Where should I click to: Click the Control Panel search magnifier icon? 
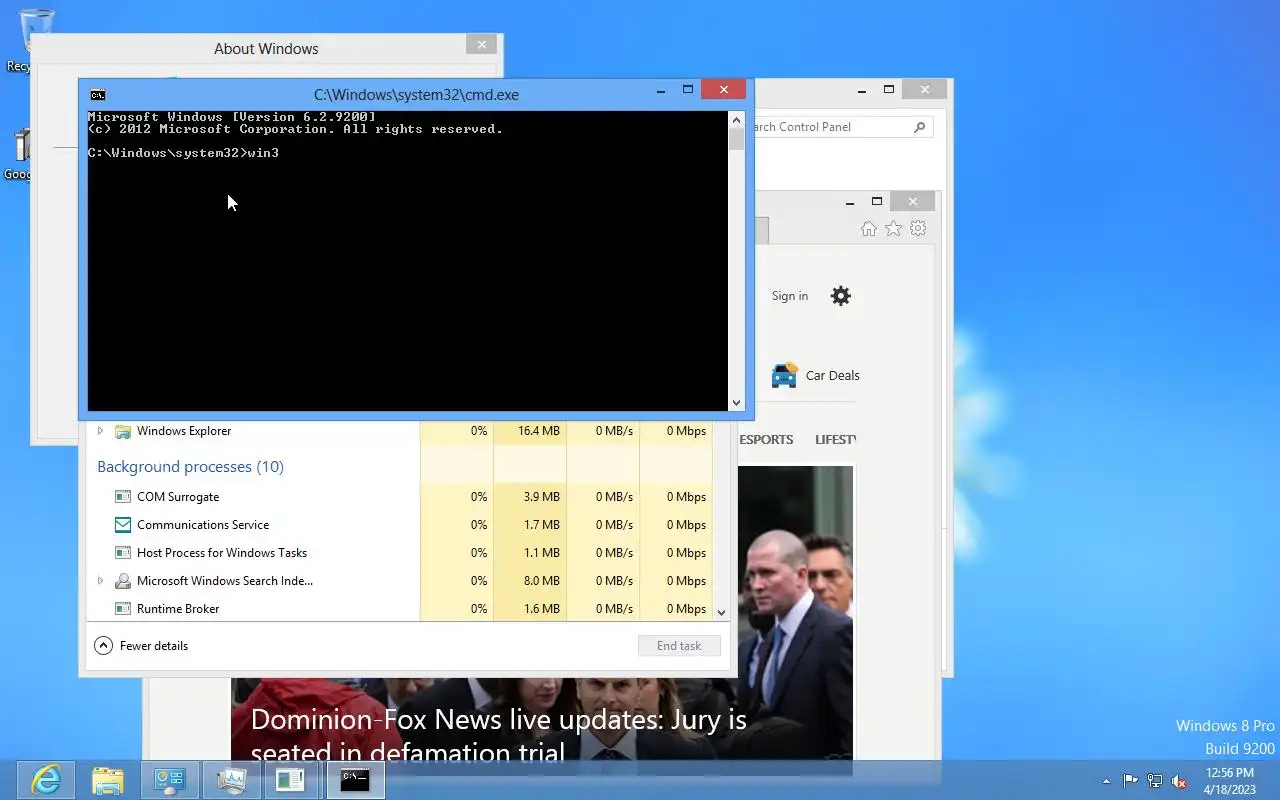(x=920, y=127)
